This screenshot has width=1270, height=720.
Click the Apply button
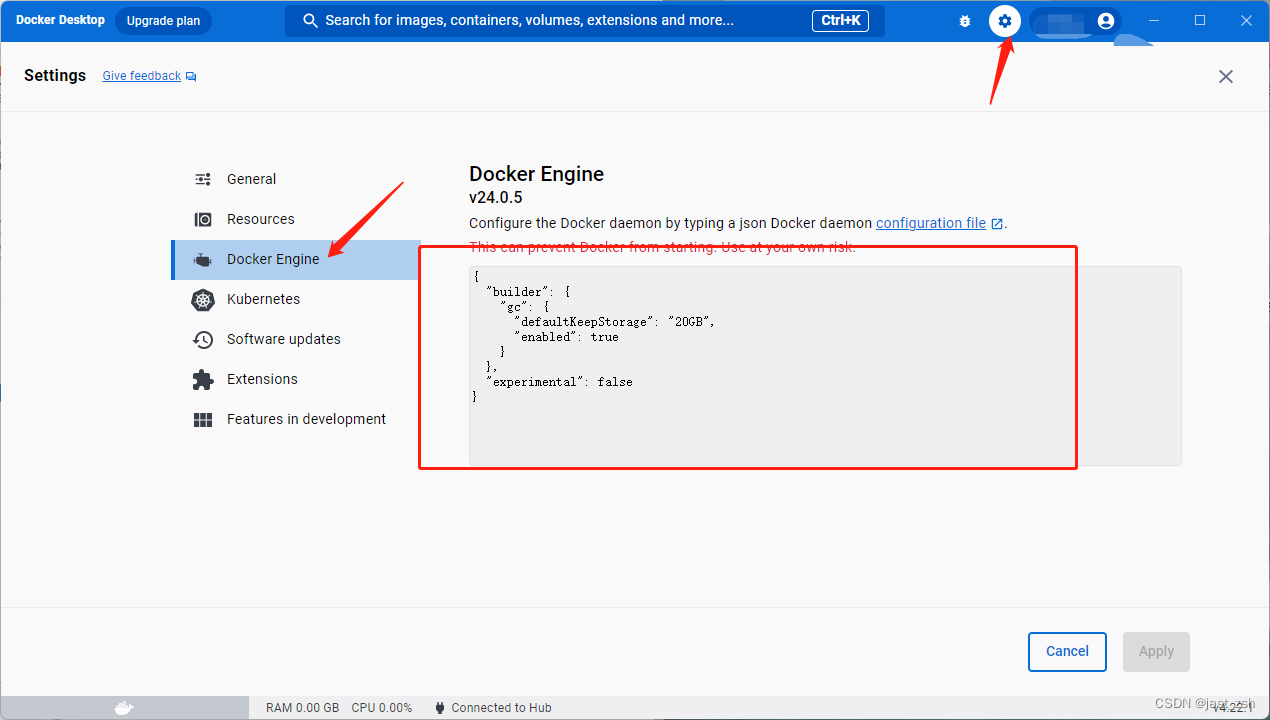[1156, 651]
